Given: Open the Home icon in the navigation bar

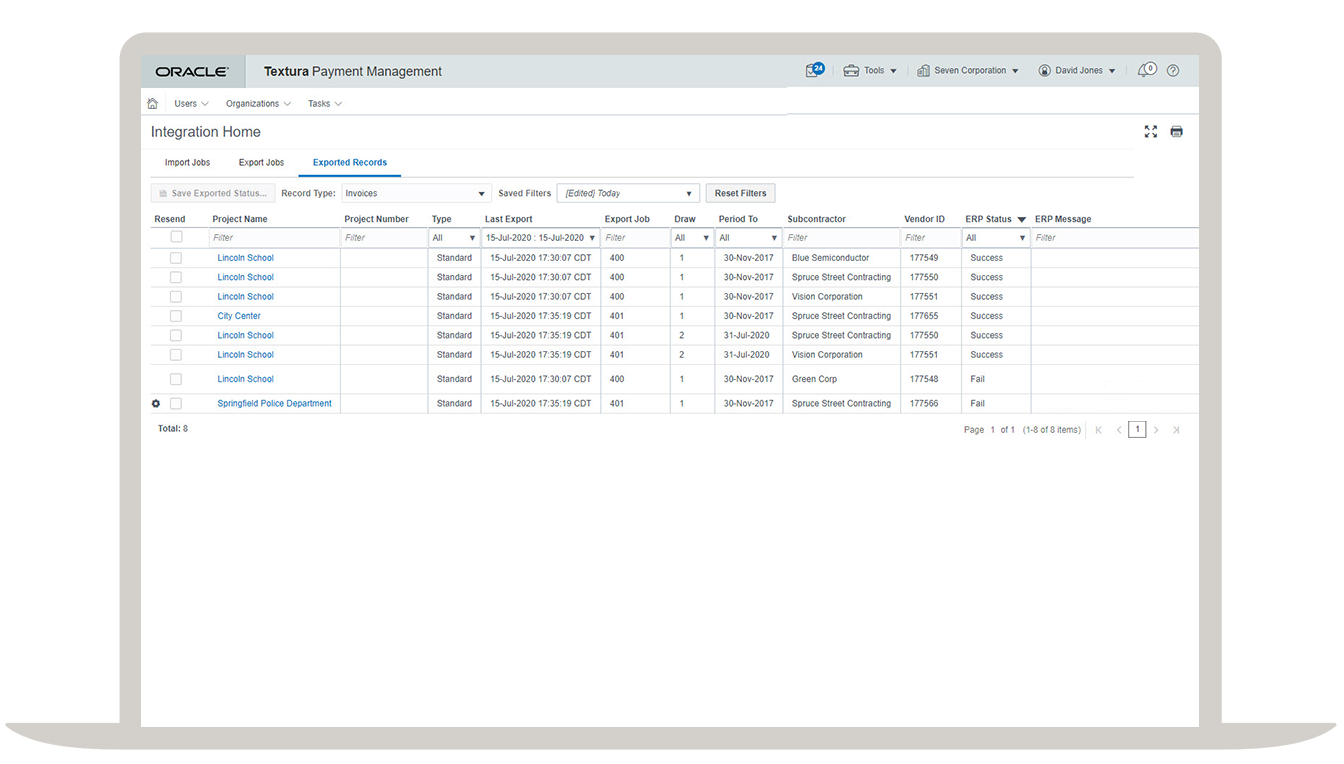Looking at the screenshot, I should pyautogui.click(x=152, y=103).
